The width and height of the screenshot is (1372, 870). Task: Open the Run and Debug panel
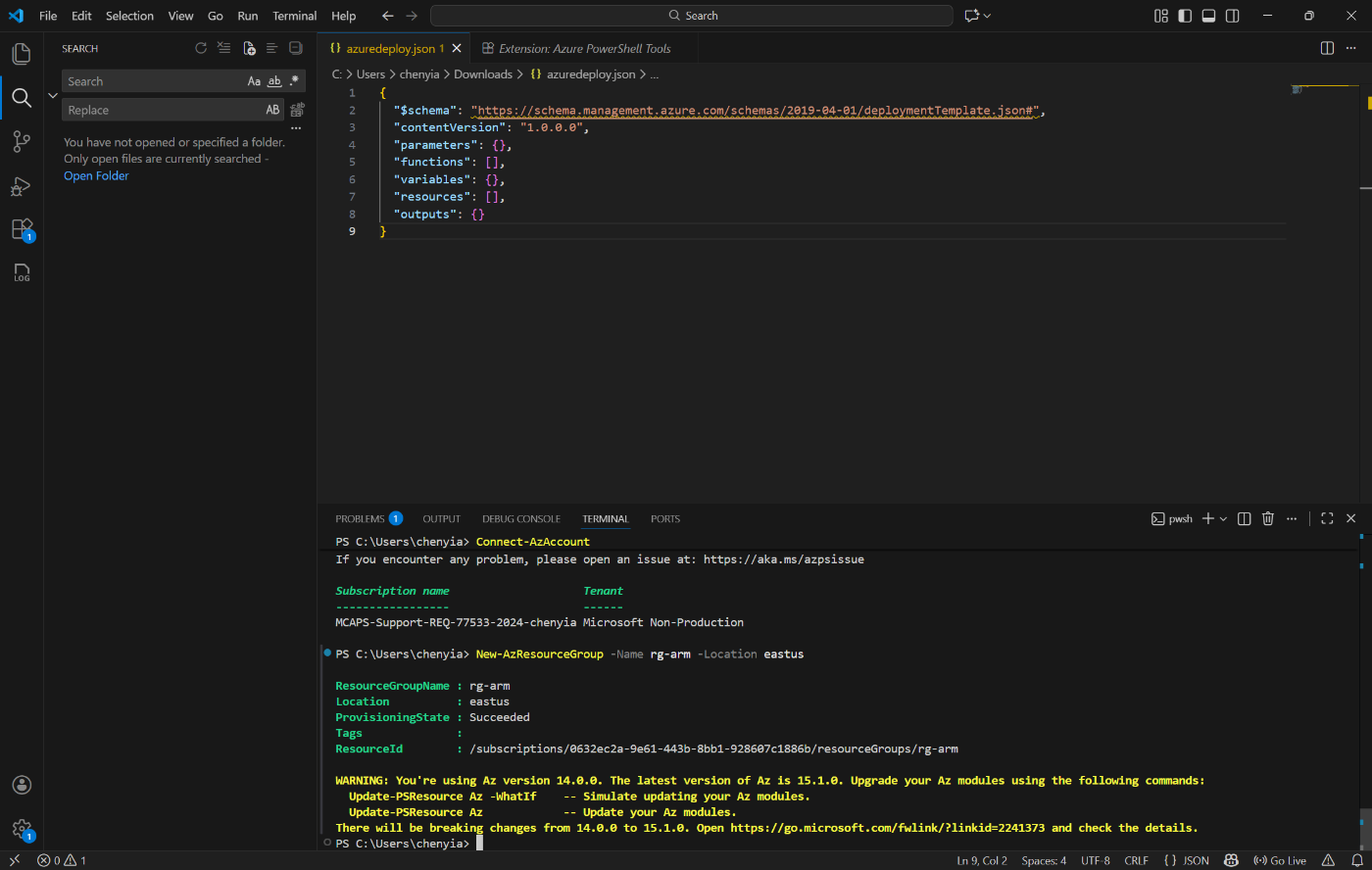click(21, 185)
